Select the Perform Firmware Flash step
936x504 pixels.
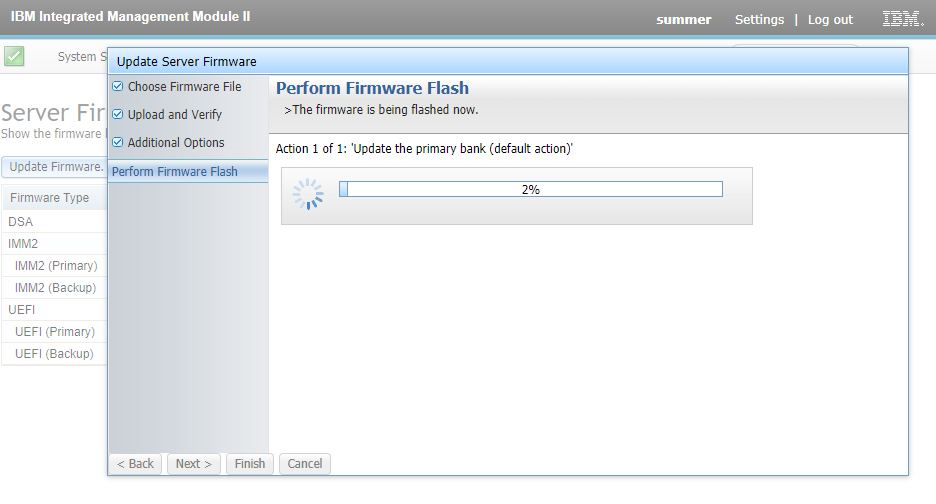coord(188,171)
